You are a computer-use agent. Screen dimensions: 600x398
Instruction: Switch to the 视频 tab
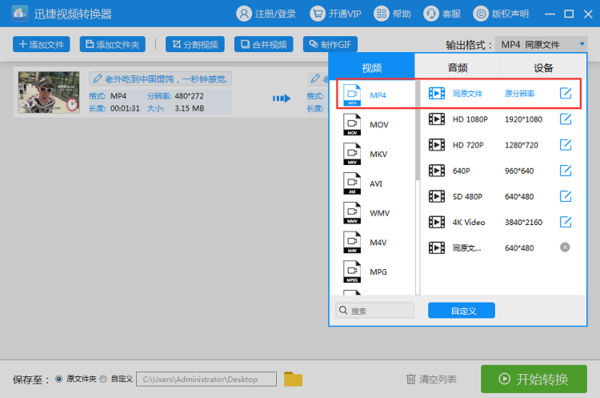(x=372, y=67)
